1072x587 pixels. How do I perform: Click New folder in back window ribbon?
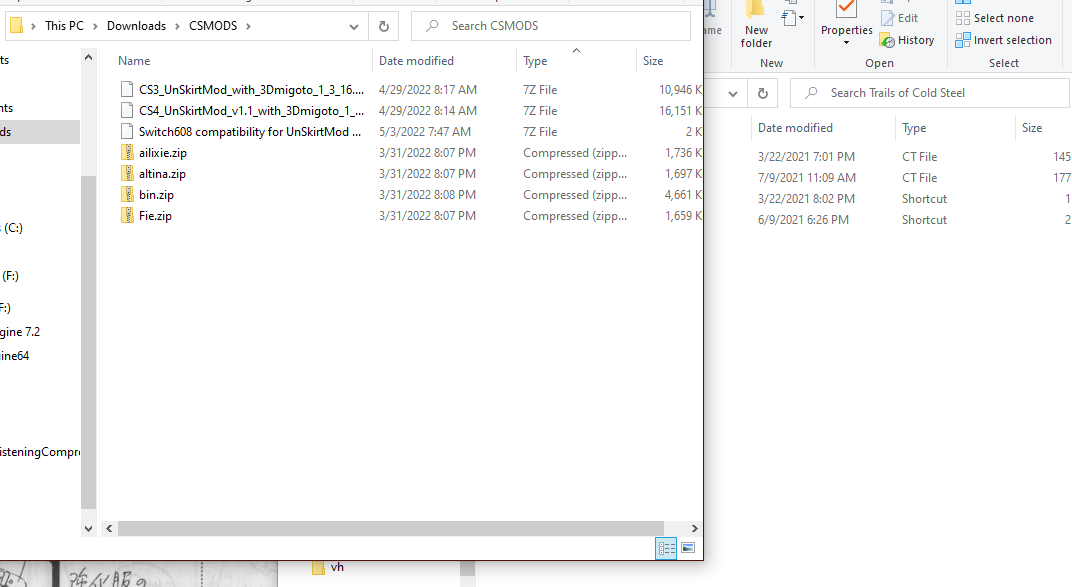(x=756, y=26)
